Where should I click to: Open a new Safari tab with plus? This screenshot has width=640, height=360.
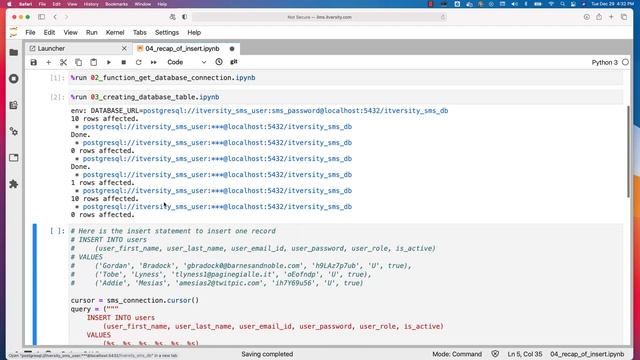(611, 17)
